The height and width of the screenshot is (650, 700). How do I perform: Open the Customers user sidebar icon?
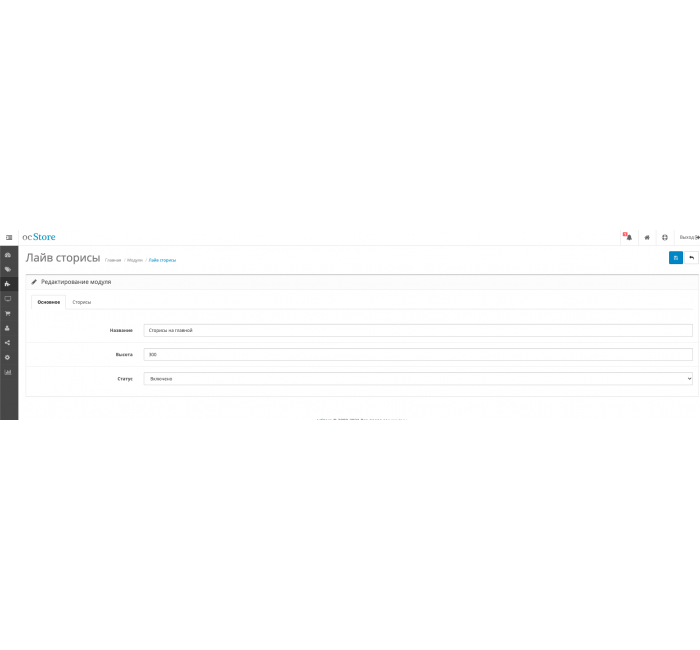click(x=8, y=328)
